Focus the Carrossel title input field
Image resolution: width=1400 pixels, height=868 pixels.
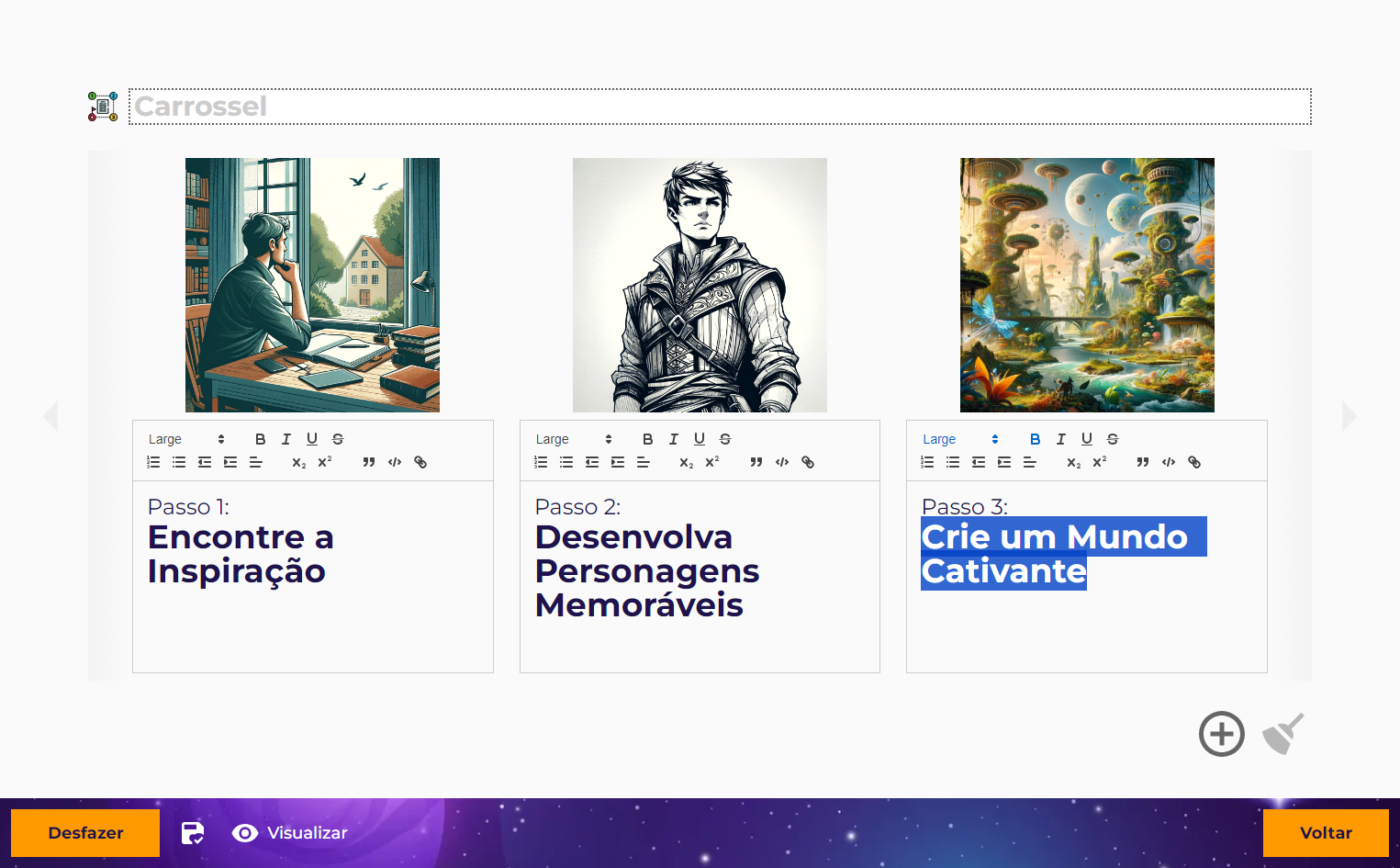tap(720, 107)
